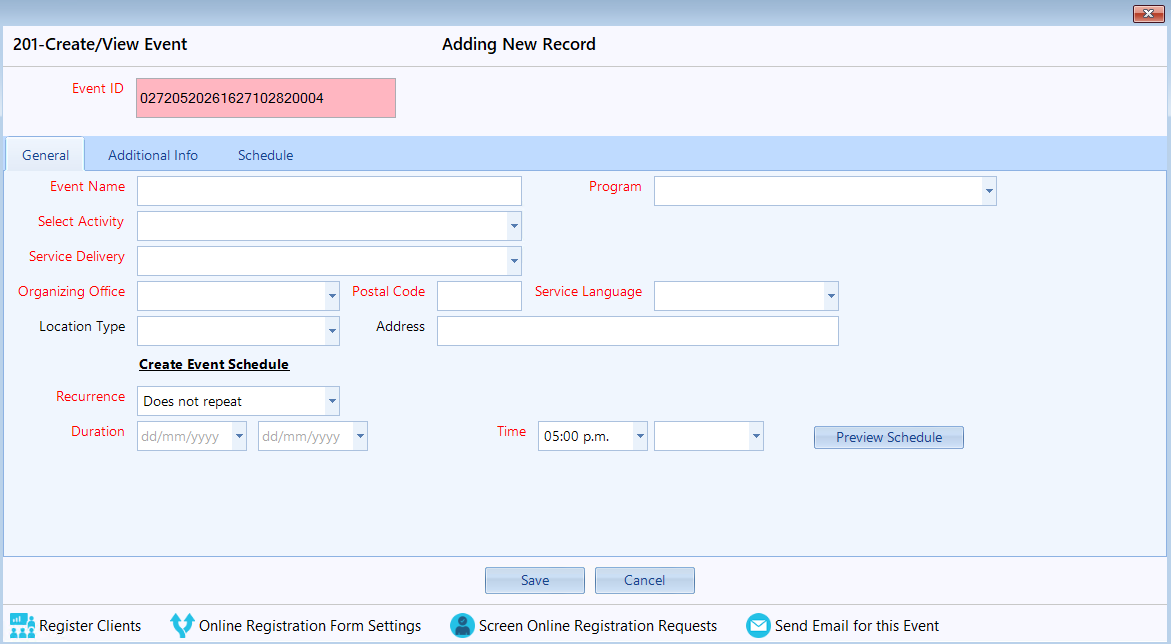Click the Adding New Record heading
Viewport: 1171px width, 644px height.
click(x=519, y=44)
